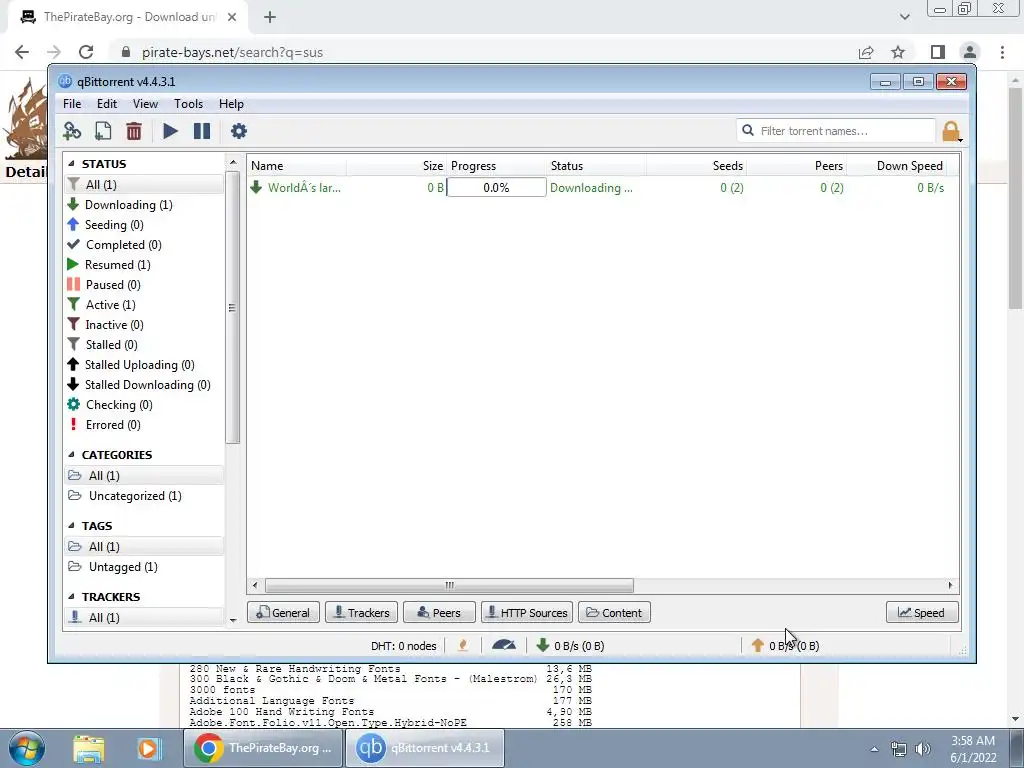The width and height of the screenshot is (1024, 768).
Task: Open File Explorer from the taskbar
Action: [89, 748]
